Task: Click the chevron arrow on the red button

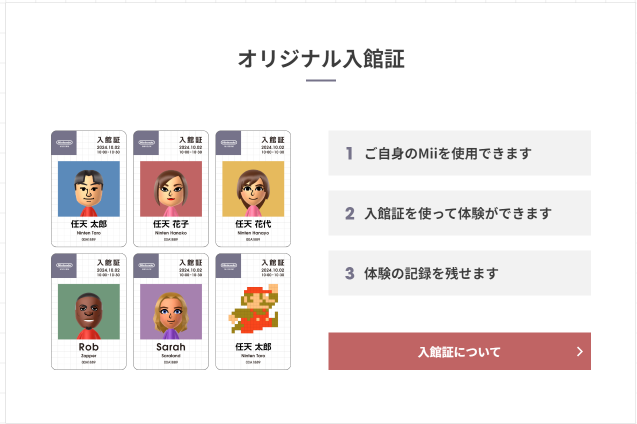Action: pyautogui.click(x=580, y=352)
